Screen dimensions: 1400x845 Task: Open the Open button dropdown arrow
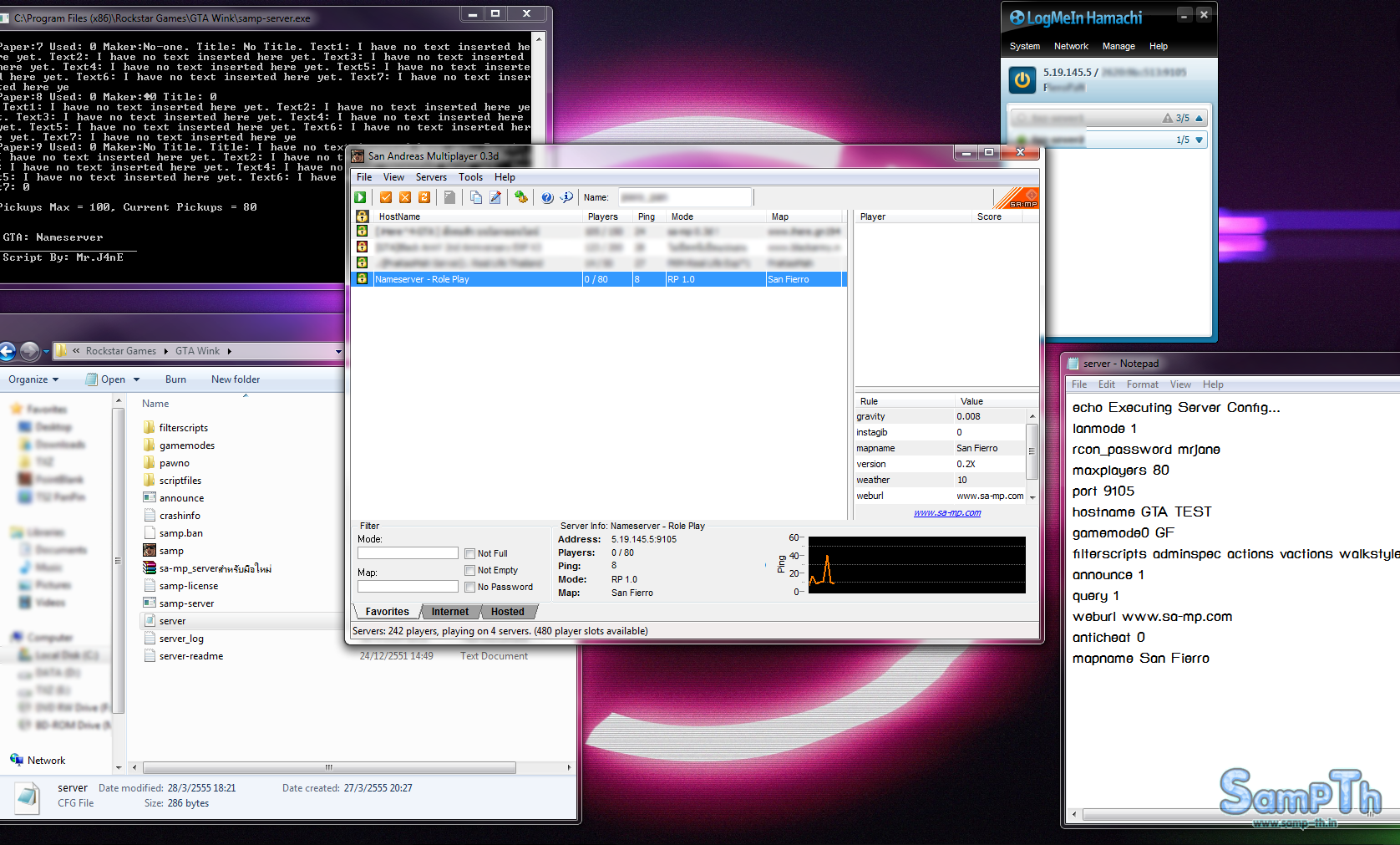pos(136,379)
